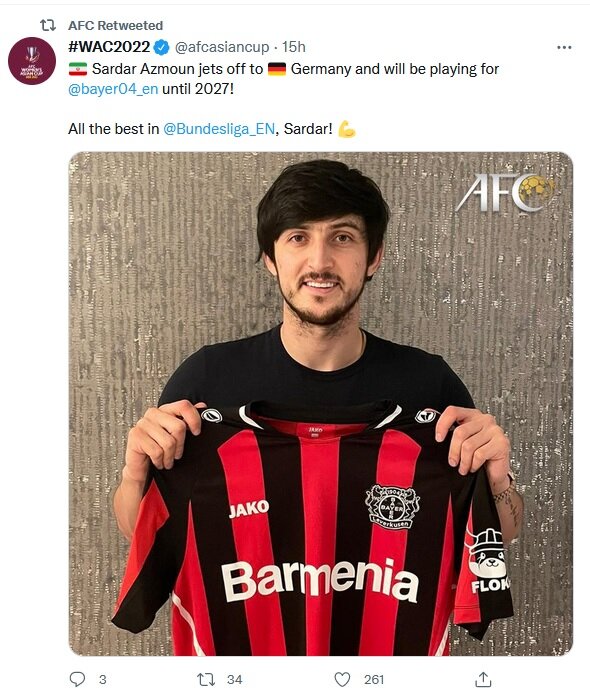This screenshot has height=698, width=590.
Task: Like the tweet with heart icon
Action: pos(342,679)
